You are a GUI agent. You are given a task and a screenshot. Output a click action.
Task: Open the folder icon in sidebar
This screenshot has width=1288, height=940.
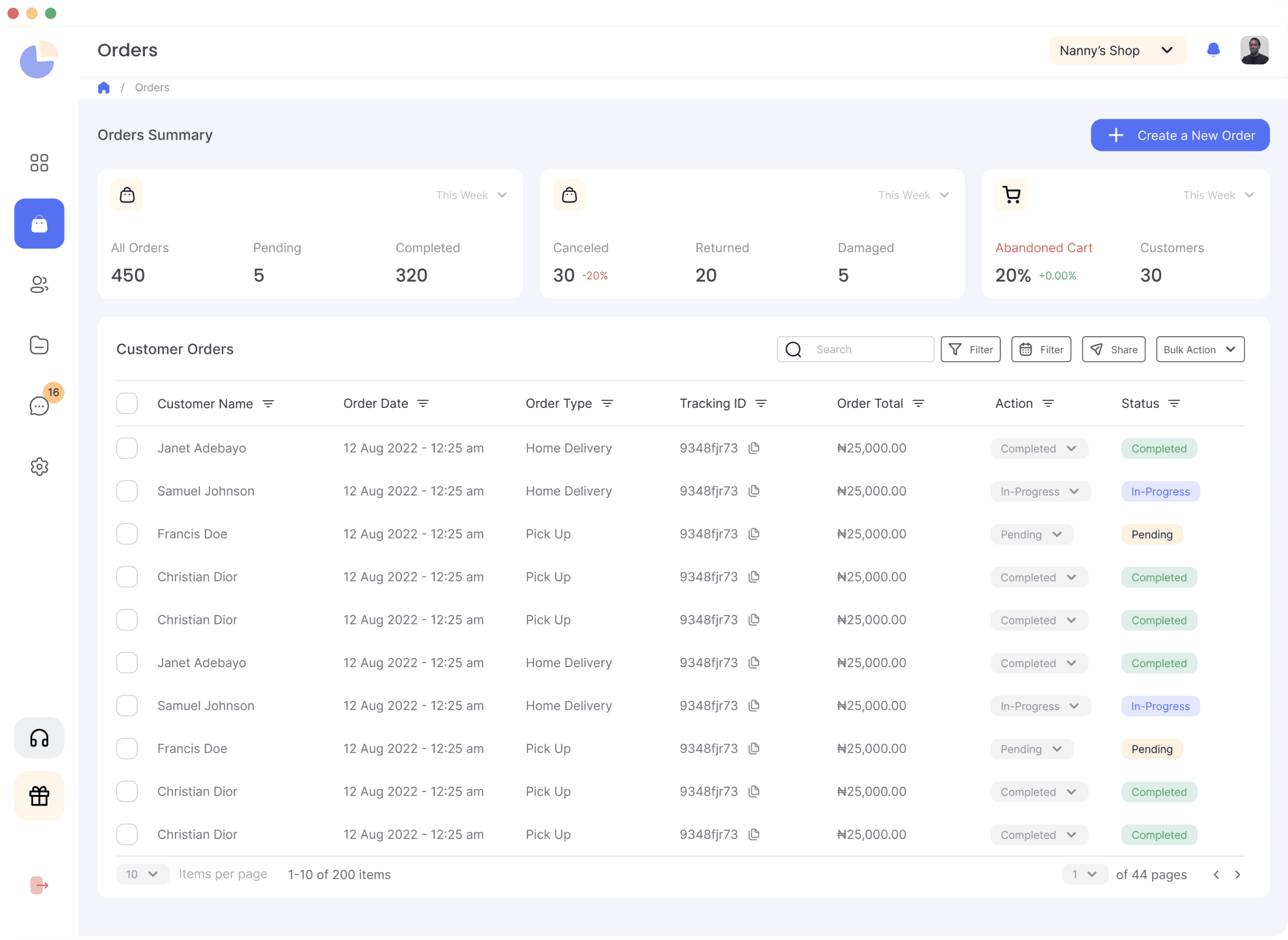tap(39, 346)
